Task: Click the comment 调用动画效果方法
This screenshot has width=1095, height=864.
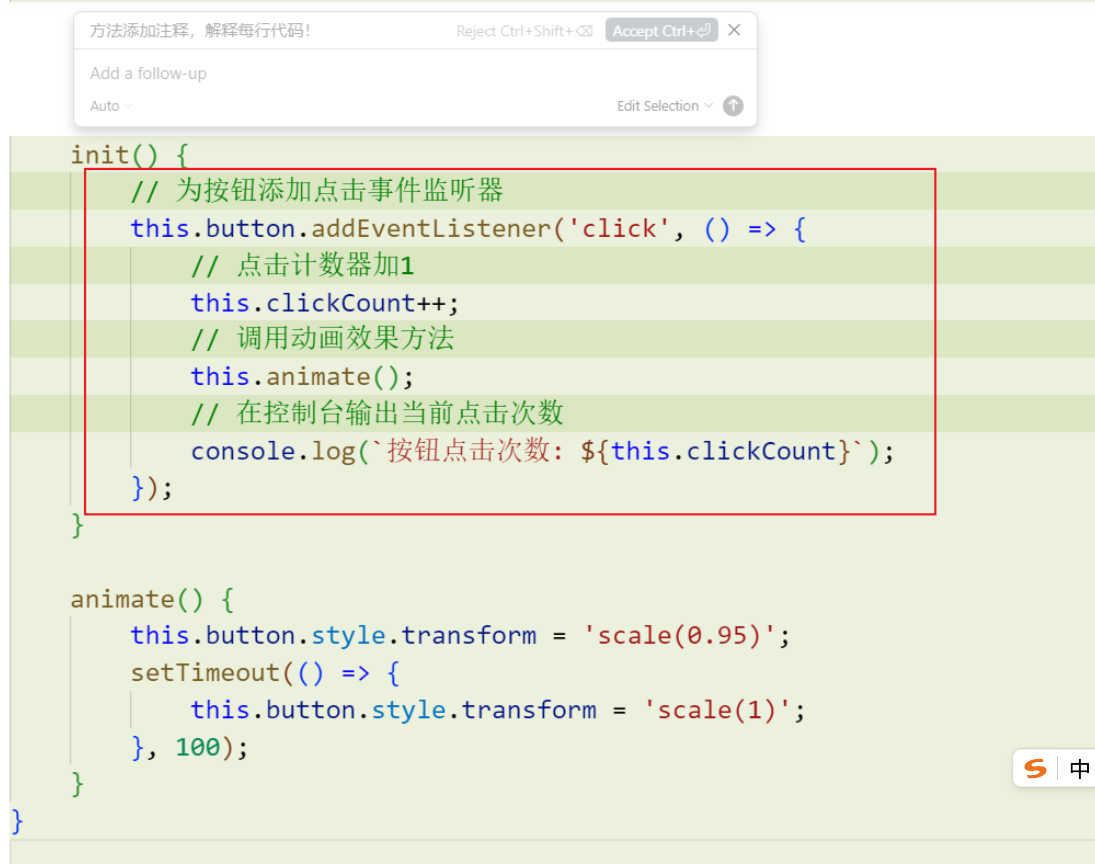Action: [x=323, y=339]
